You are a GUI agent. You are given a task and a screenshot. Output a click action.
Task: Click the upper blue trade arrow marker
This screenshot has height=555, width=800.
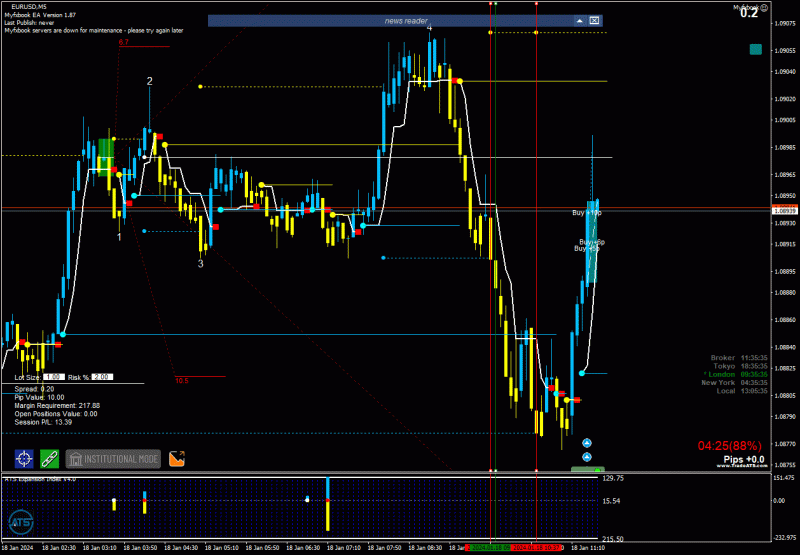coord(587,443)
